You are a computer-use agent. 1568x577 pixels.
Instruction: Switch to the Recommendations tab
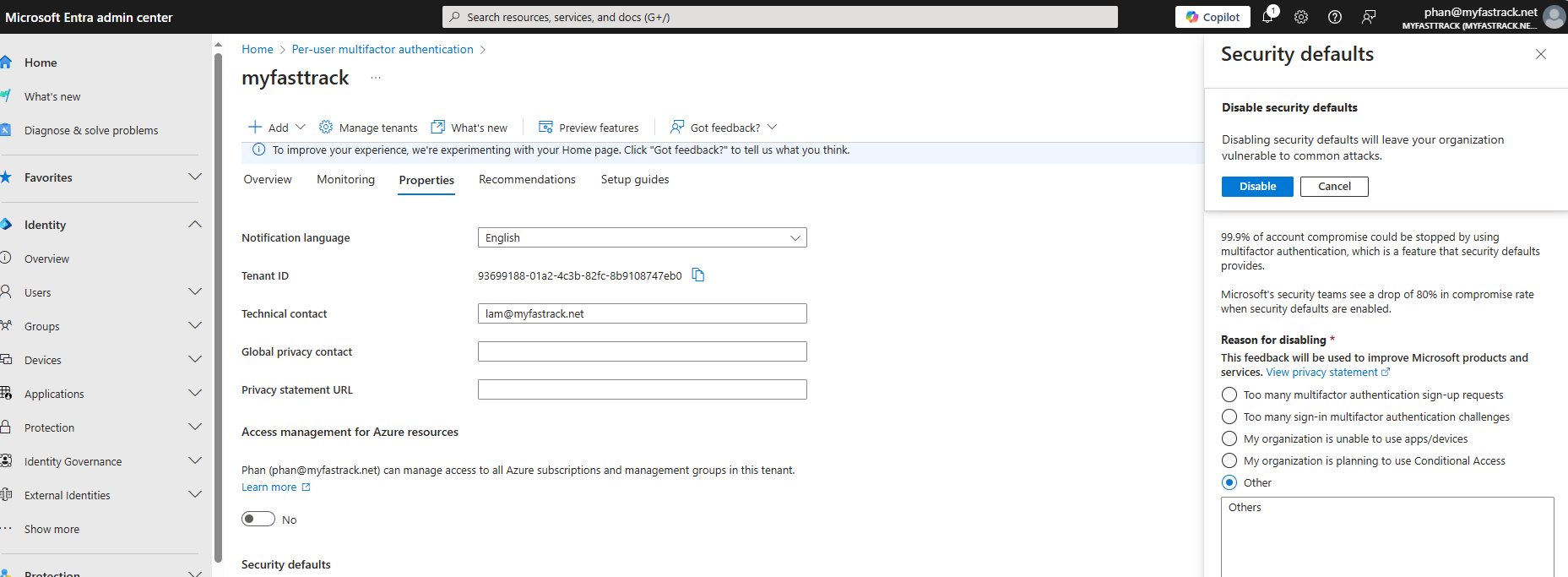(527, 179)
